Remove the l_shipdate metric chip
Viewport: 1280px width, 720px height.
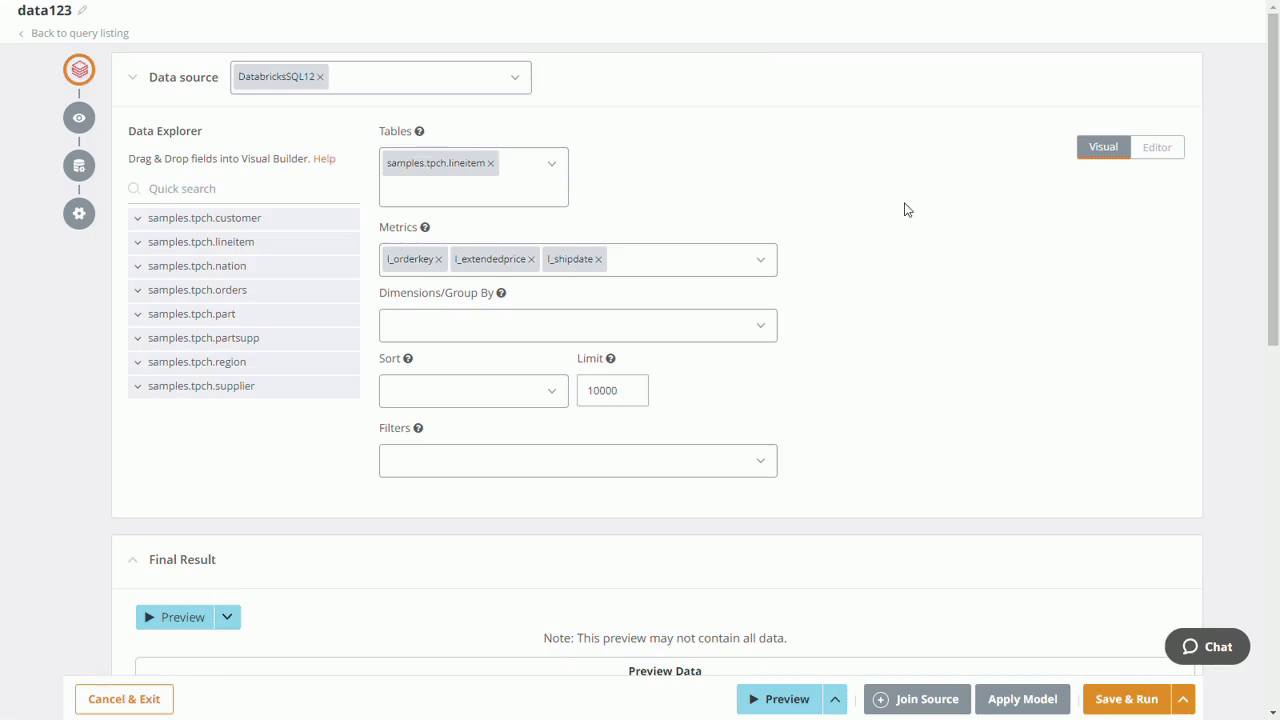(x=598, y=259)
